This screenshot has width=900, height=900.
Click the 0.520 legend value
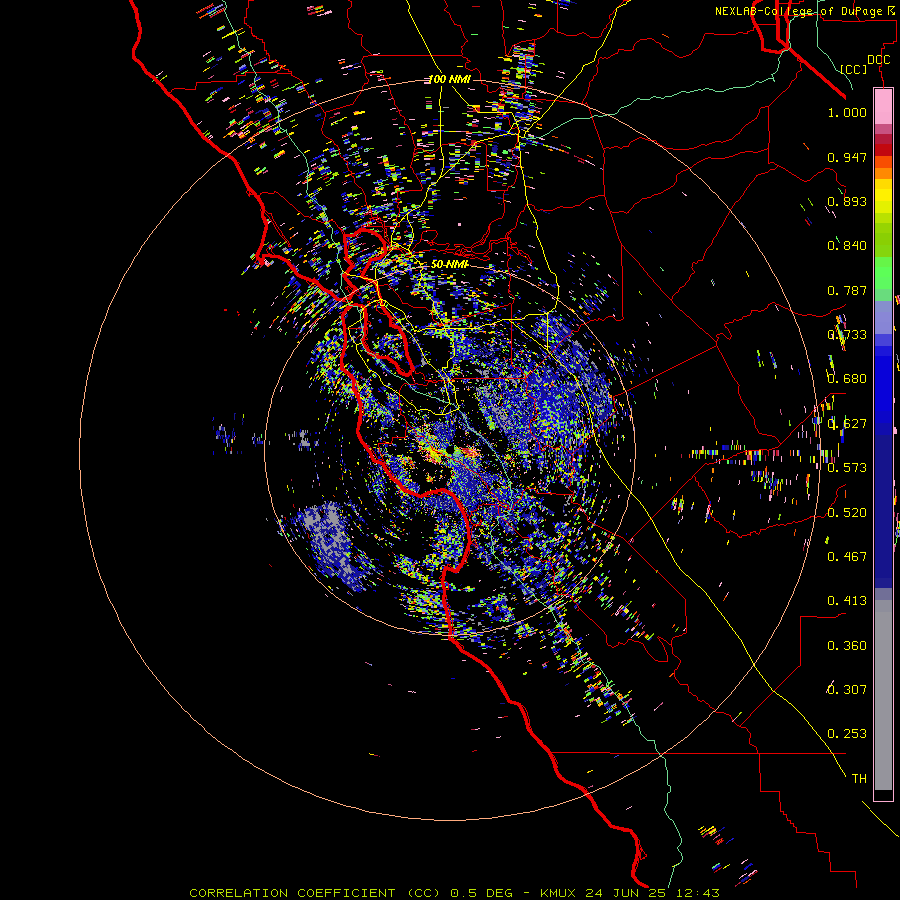(x=847, y=513)
